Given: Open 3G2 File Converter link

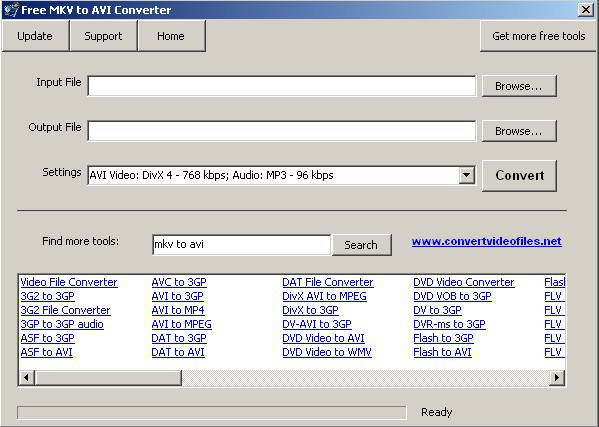Looking at the screenshot, I should [65, 310].
